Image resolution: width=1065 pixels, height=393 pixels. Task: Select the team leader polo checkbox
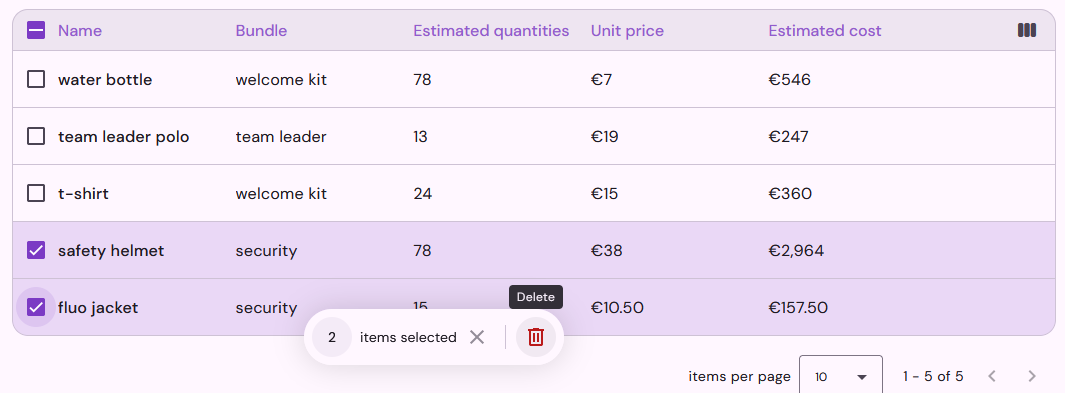point(36,136)
